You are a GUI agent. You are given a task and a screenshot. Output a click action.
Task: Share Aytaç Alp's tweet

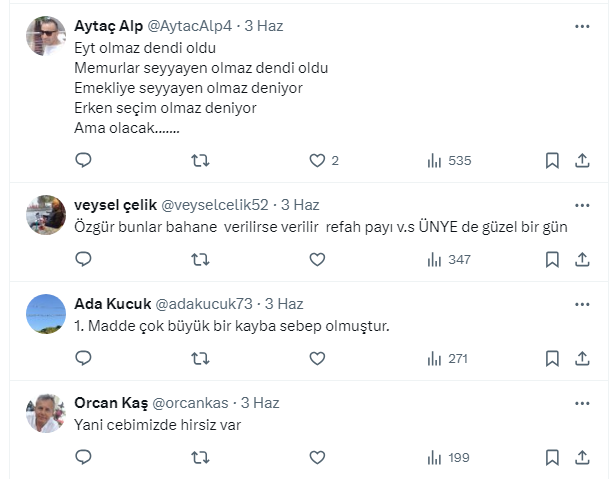click(x=583, y=160)
